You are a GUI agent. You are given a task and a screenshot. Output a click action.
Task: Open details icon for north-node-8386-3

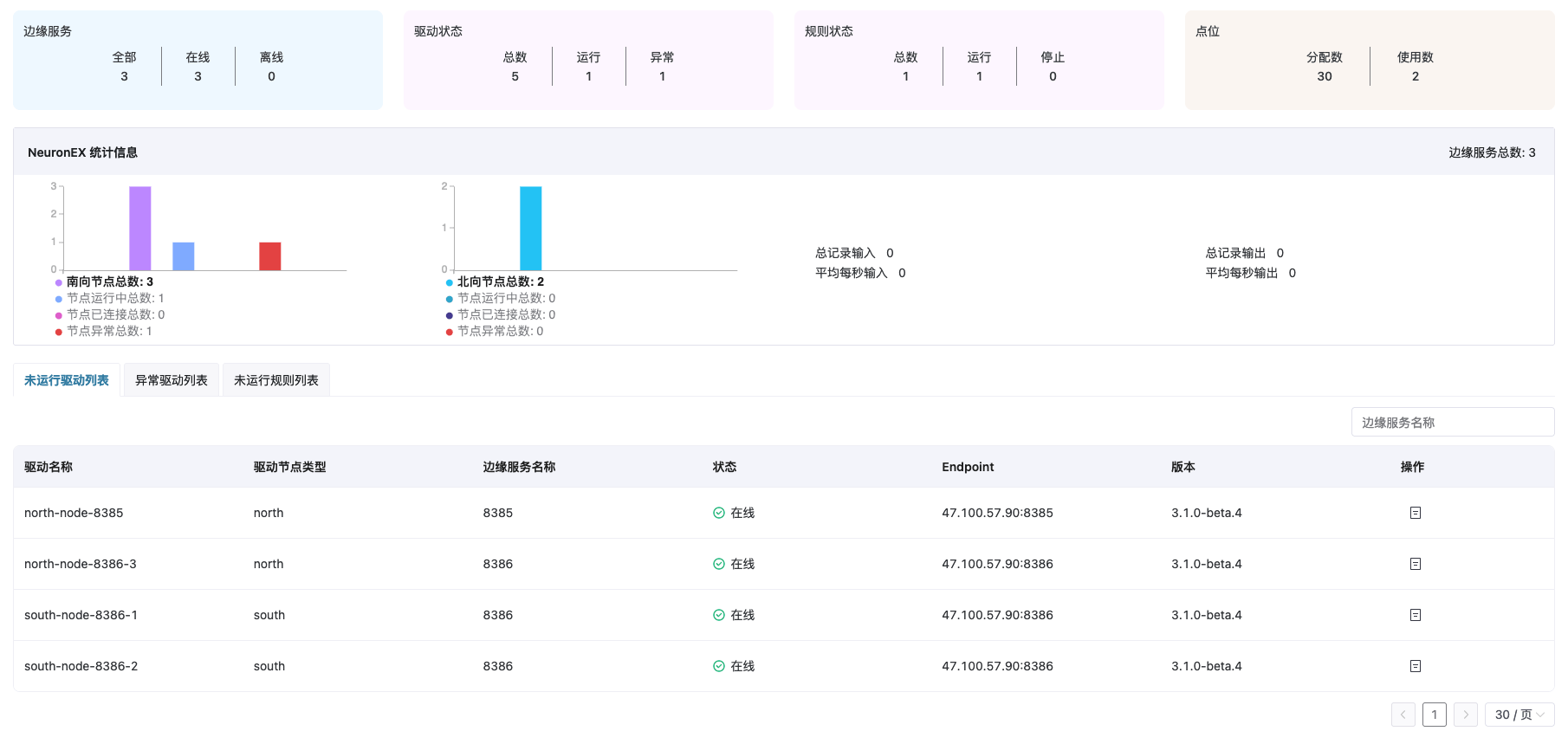point(1415,564)
